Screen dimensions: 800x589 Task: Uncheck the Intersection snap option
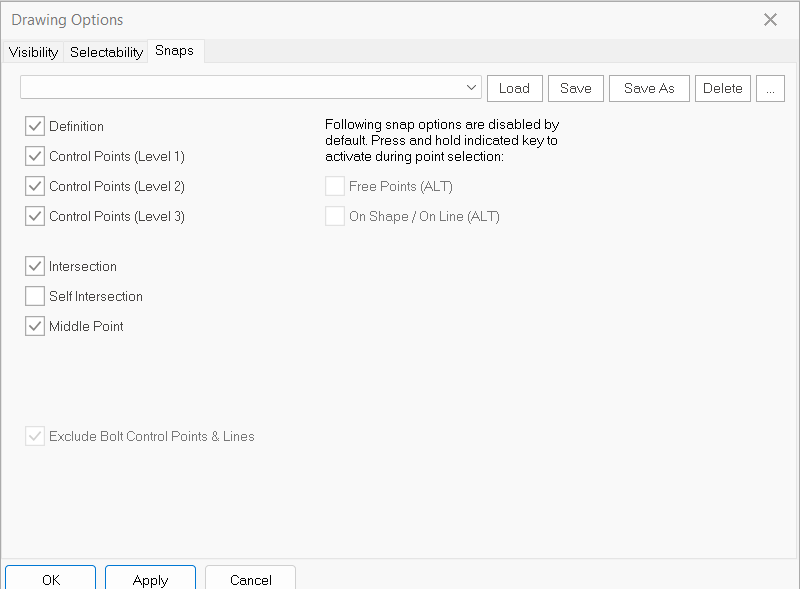coord(35,266)
